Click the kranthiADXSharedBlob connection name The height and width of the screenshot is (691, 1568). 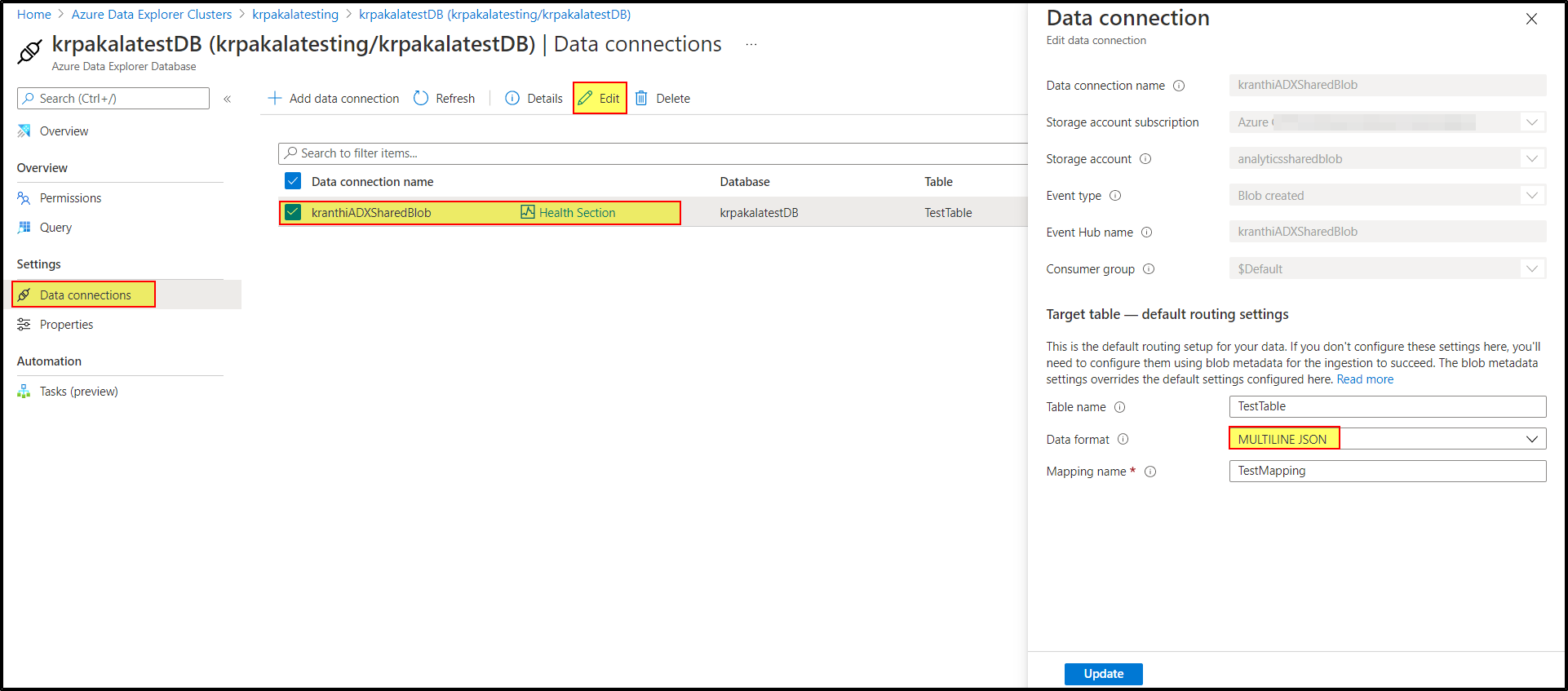click(x=371, y=213)
